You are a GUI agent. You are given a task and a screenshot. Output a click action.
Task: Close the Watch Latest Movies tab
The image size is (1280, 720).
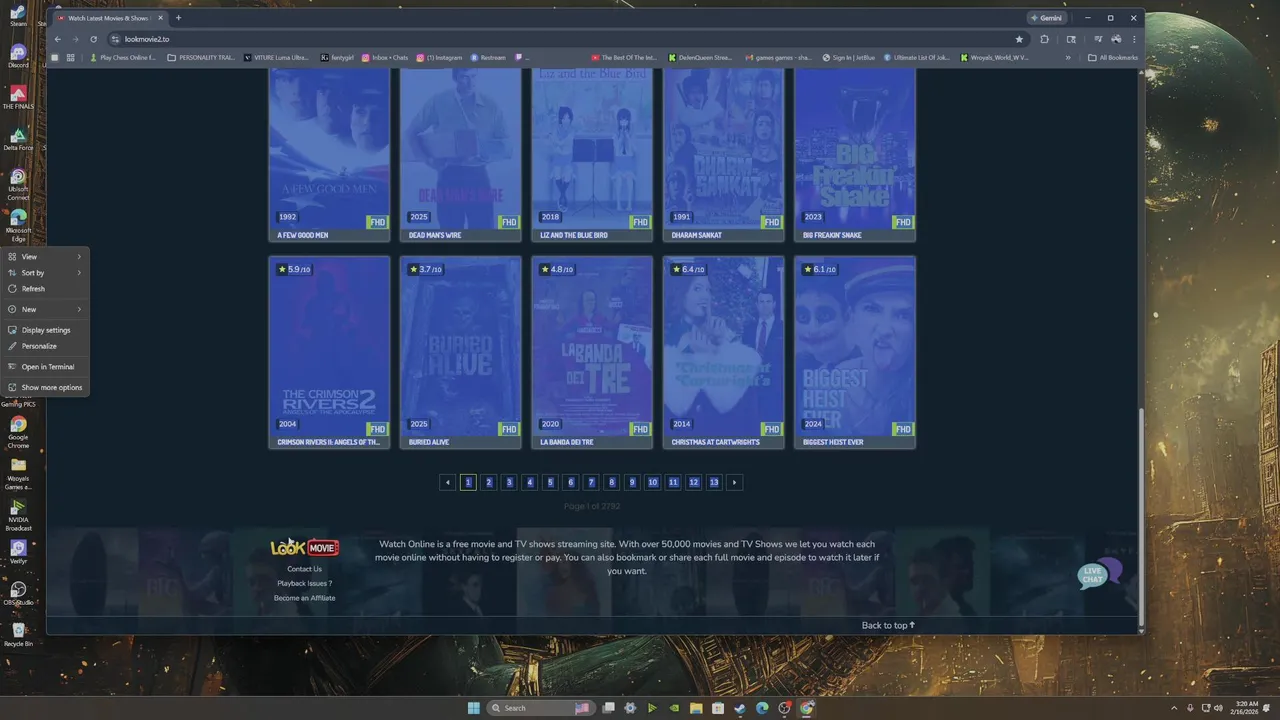pyautogui.click(x=160, y=18)
